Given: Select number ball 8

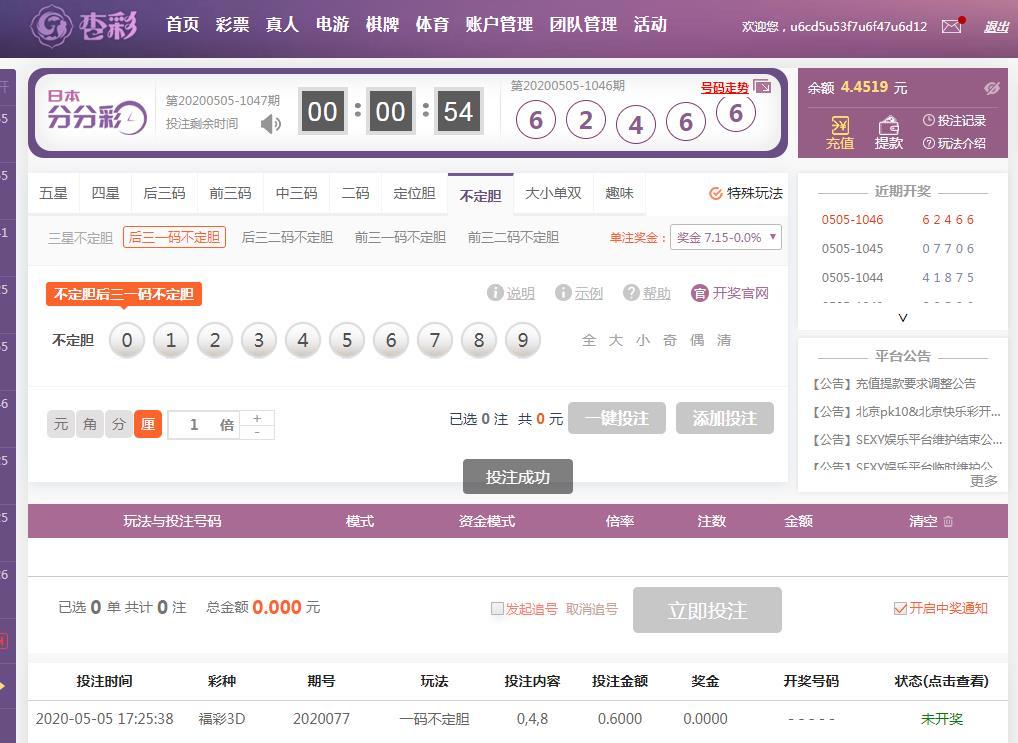Looking at the screenshot, I should (478, 340).
